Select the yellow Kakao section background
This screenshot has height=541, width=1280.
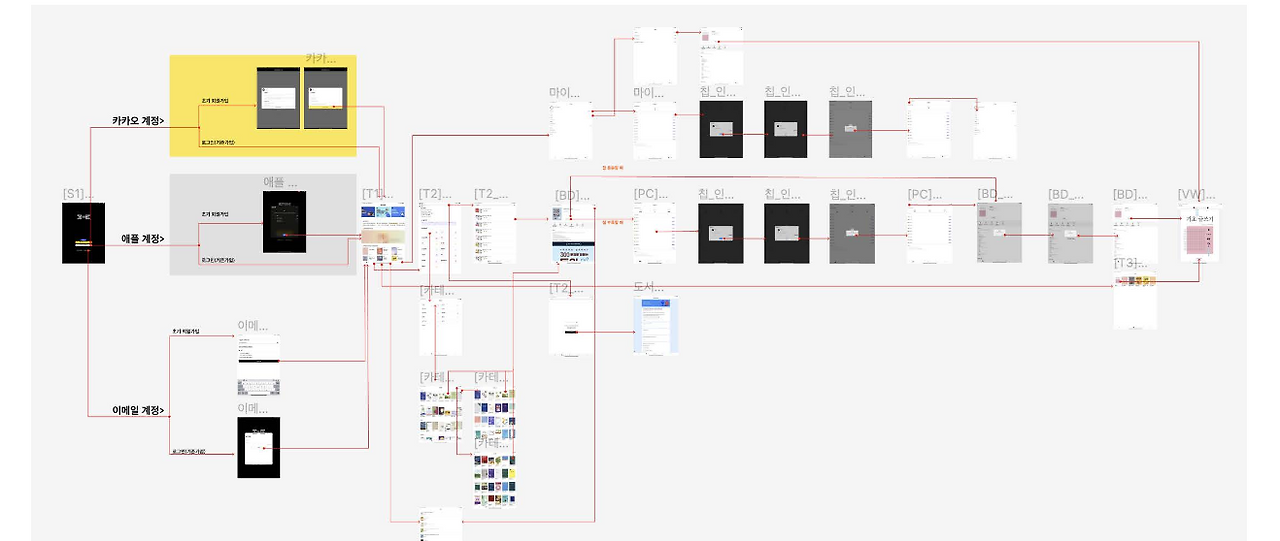coord(262,106)
